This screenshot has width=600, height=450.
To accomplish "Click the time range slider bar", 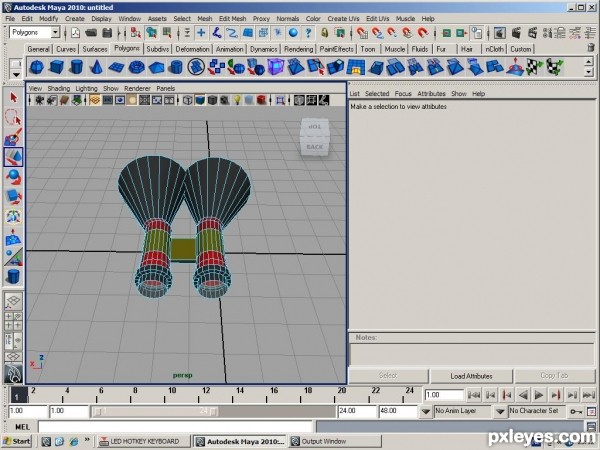I will [x=156, y=411].
